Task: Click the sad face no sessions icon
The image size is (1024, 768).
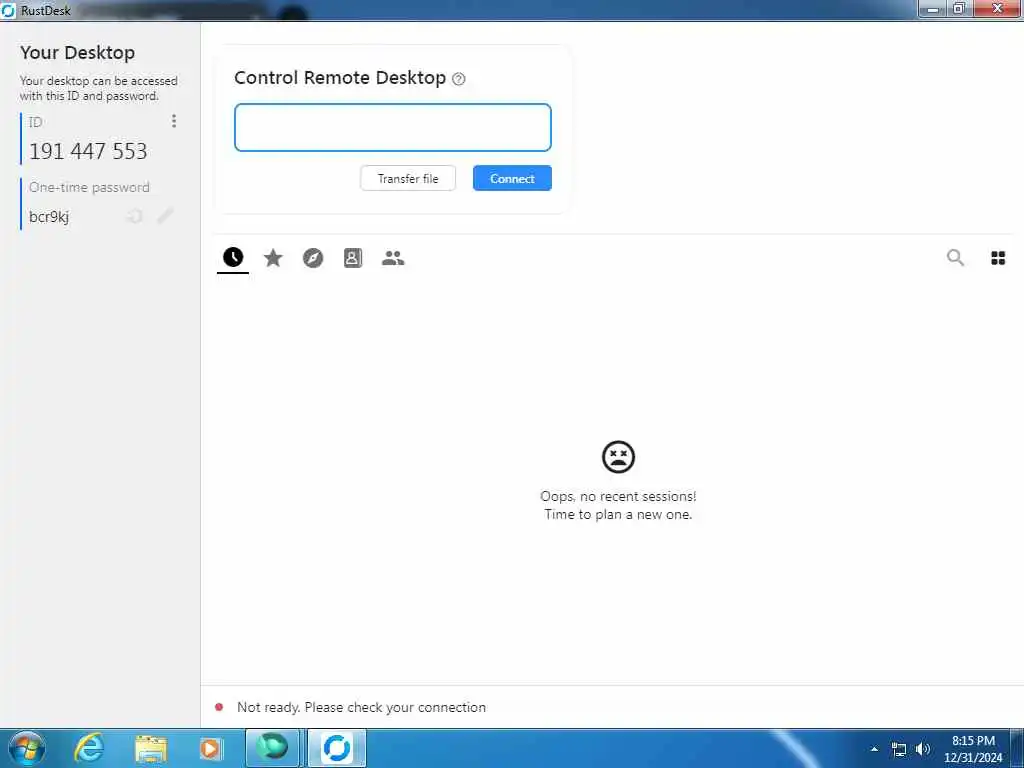Action: [618, 456]
